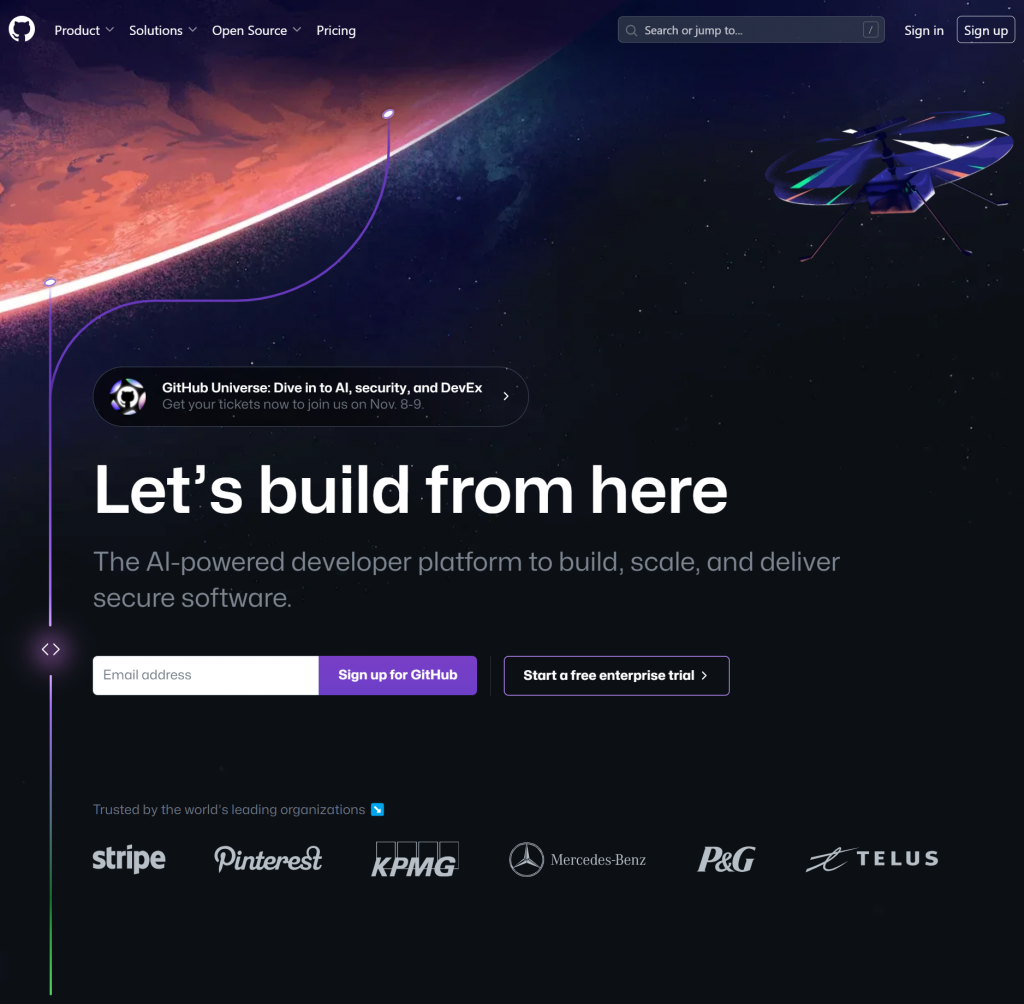Click the slash shortcut key icon
Screen dimensions: 1024x1004
click(870, 29)
